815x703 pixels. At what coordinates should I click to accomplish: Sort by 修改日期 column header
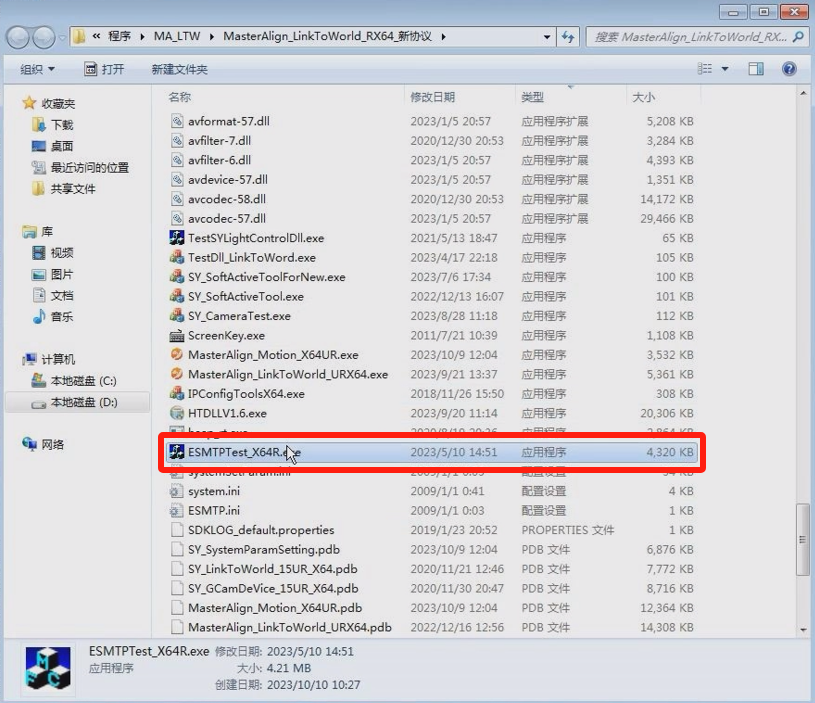click(x=432, y=97)
